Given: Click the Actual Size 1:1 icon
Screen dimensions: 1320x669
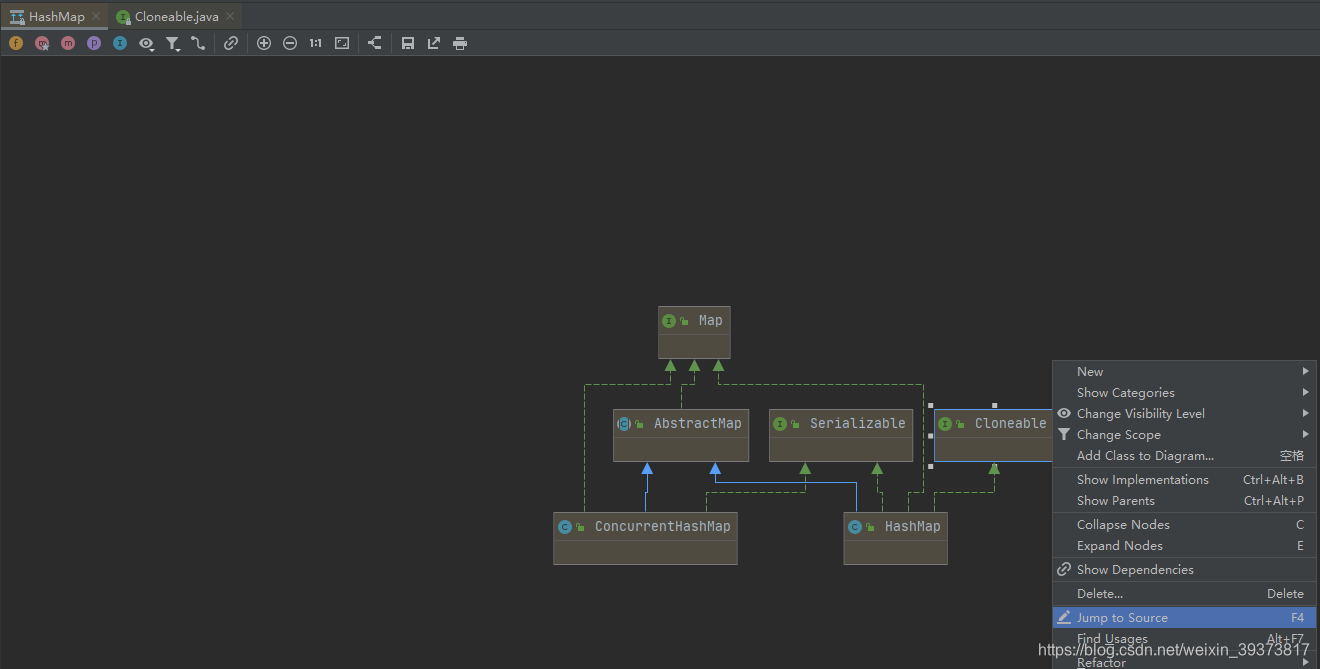Looking at the screenshot, I should click(x=316, y=43).
